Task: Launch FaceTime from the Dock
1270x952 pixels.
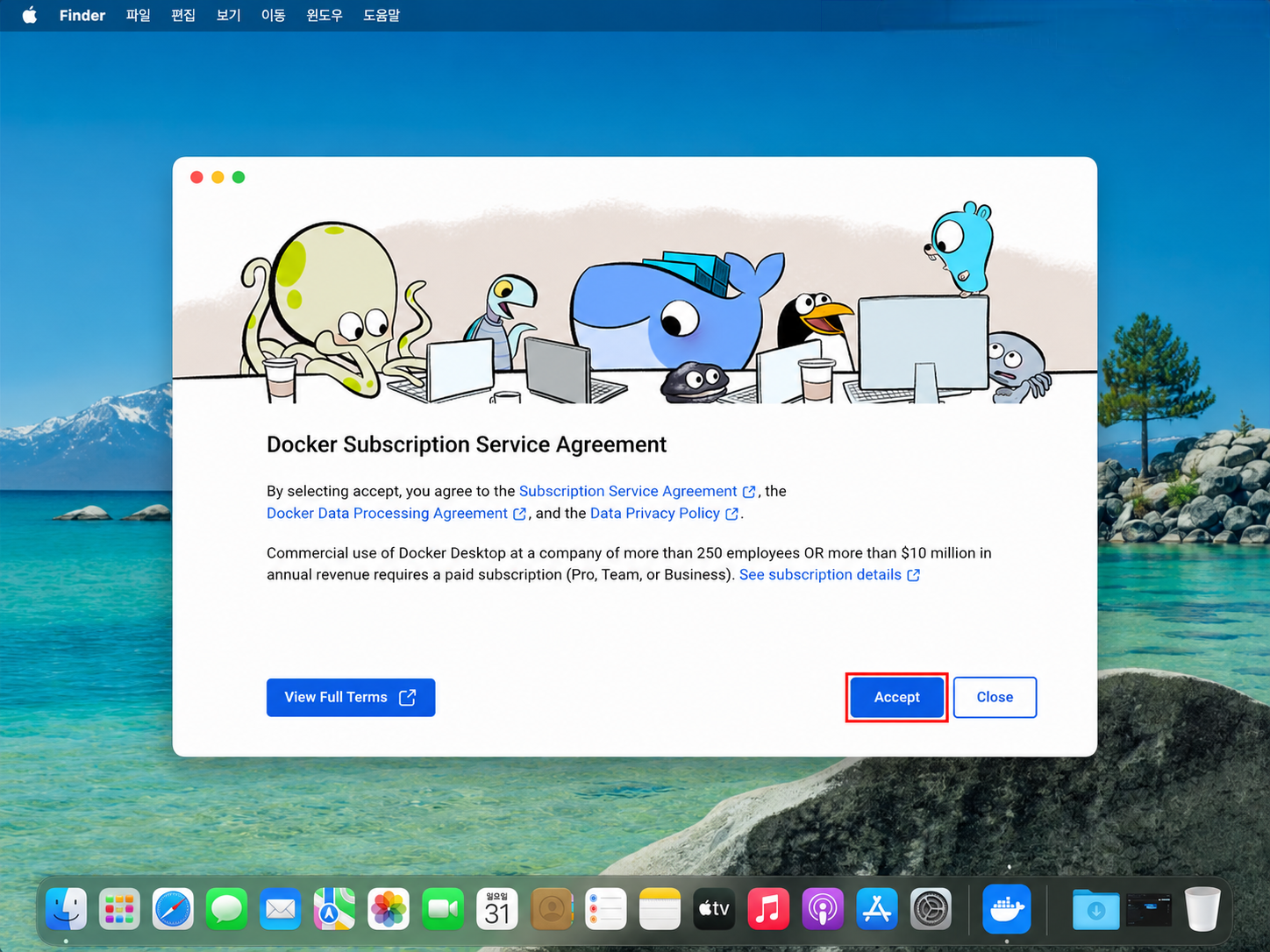Action: coord(443,909)
